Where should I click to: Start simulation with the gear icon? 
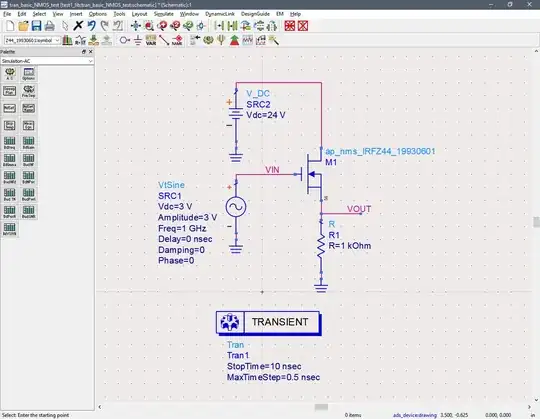pyautogui.click(x=208, y=40)
